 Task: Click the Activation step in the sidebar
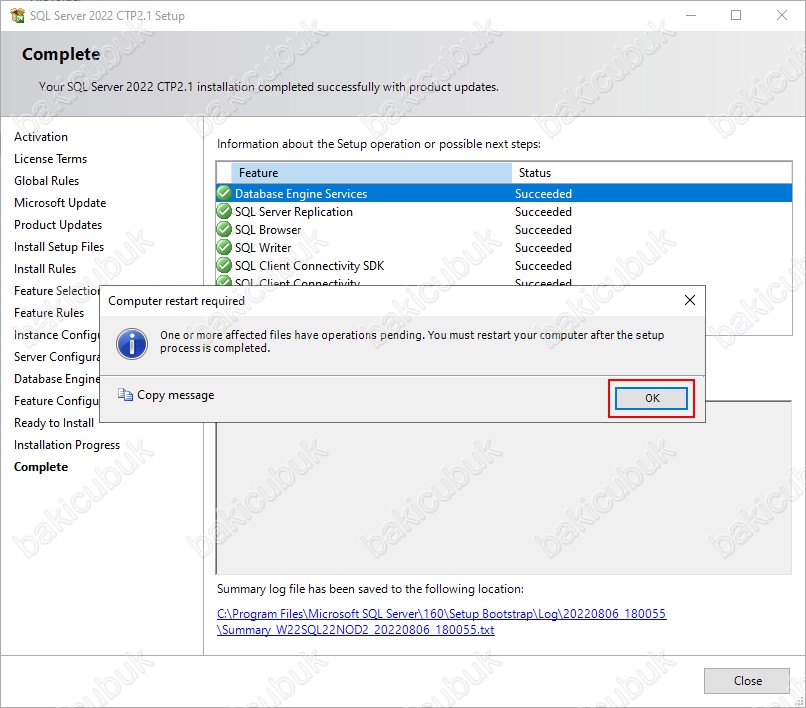[x=41, y=137]
